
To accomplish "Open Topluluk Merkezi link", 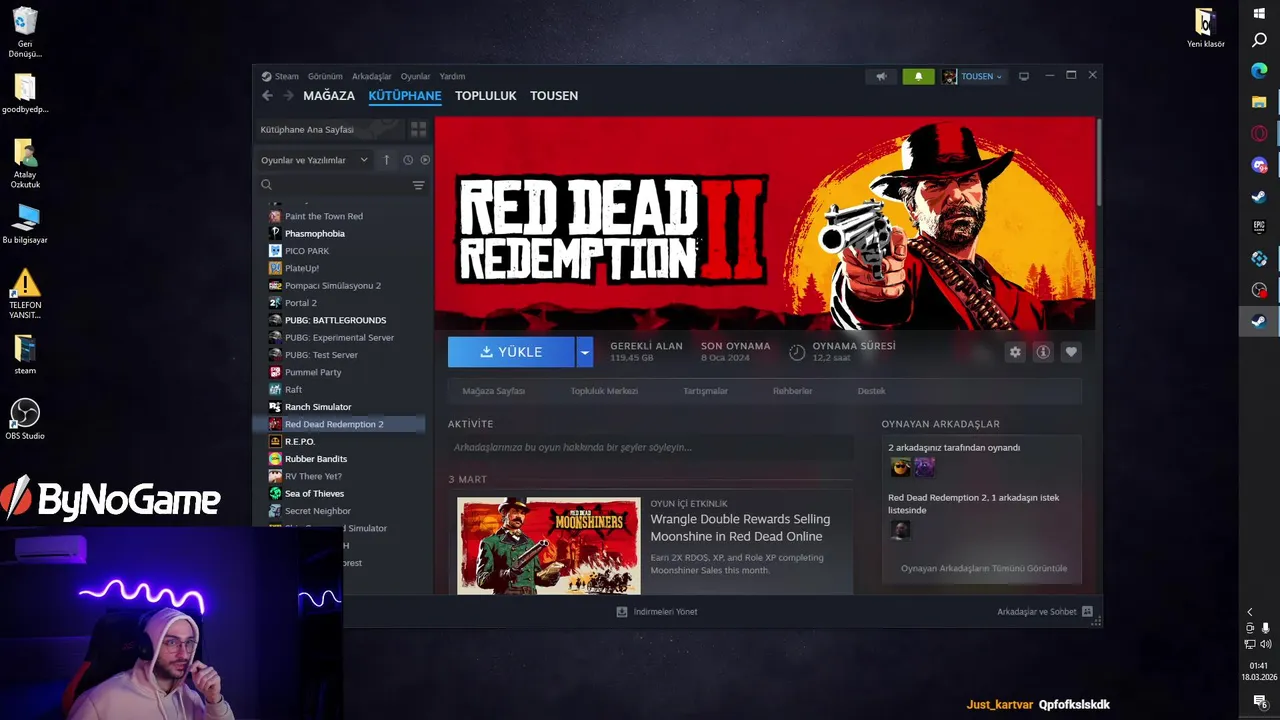I will (604, 391).
